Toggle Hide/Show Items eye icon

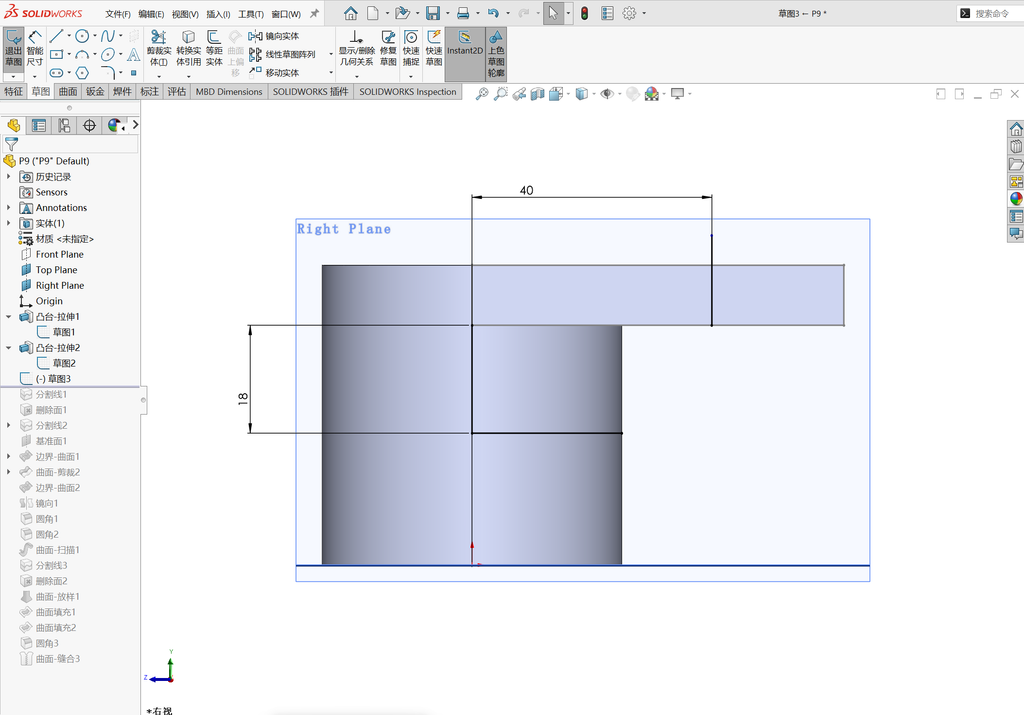click(607, 94)
